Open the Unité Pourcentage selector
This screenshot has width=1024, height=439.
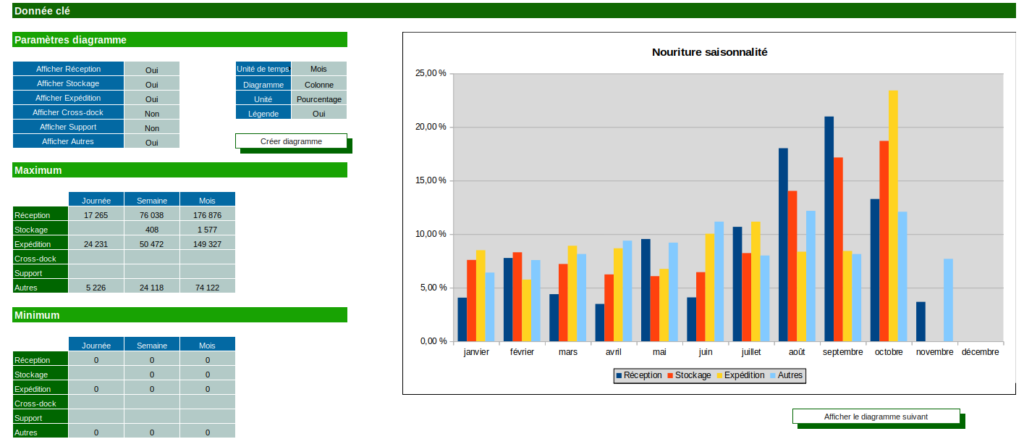pyautogui.click(x=319, y=99)
